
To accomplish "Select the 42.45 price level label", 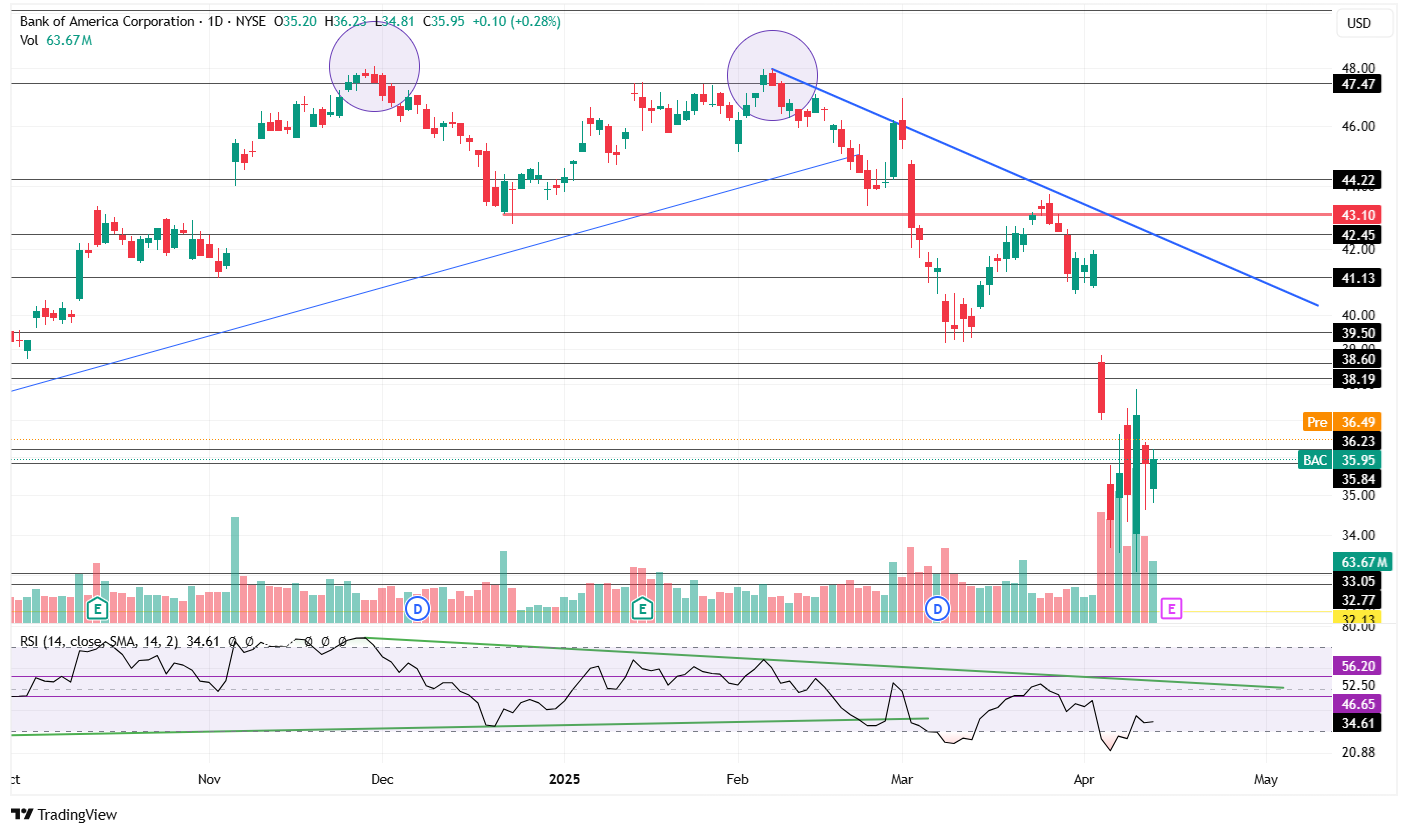I will [1357, 235].
